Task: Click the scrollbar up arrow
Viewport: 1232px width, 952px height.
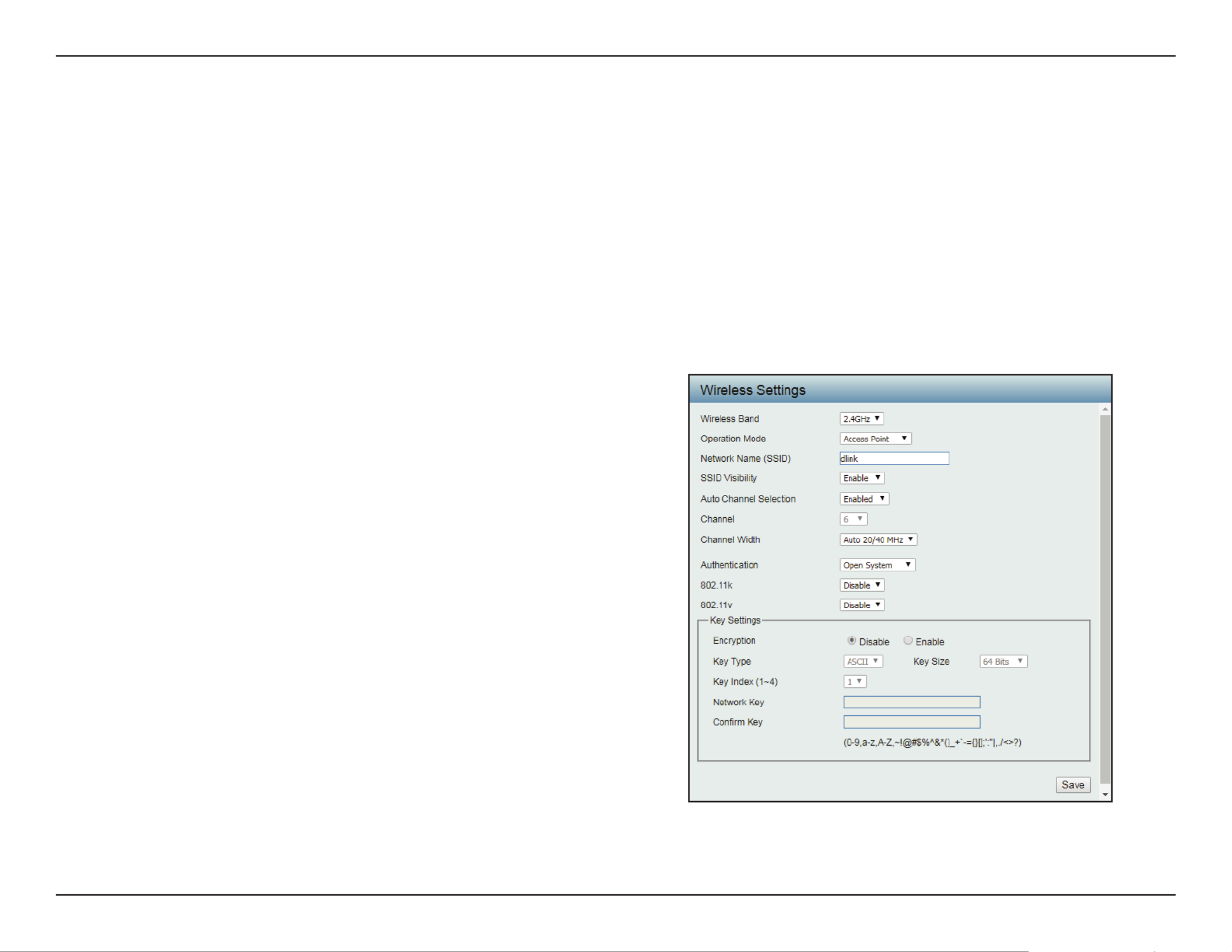Action: click(x=1105, y=409)
